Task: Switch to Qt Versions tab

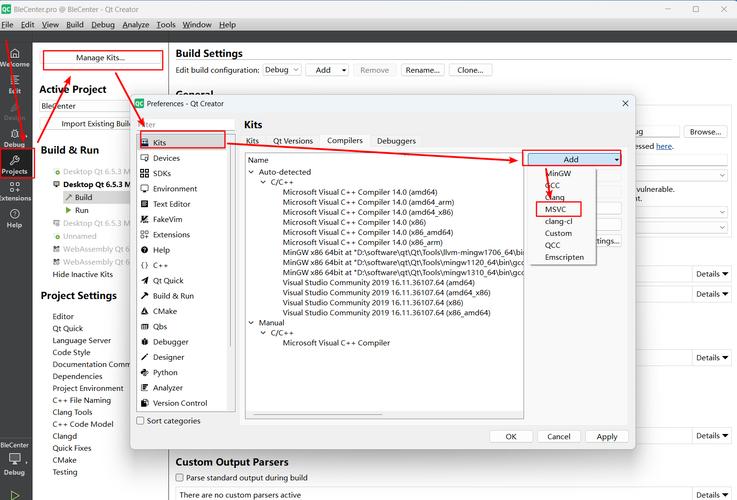Action: tap(292, 141)
